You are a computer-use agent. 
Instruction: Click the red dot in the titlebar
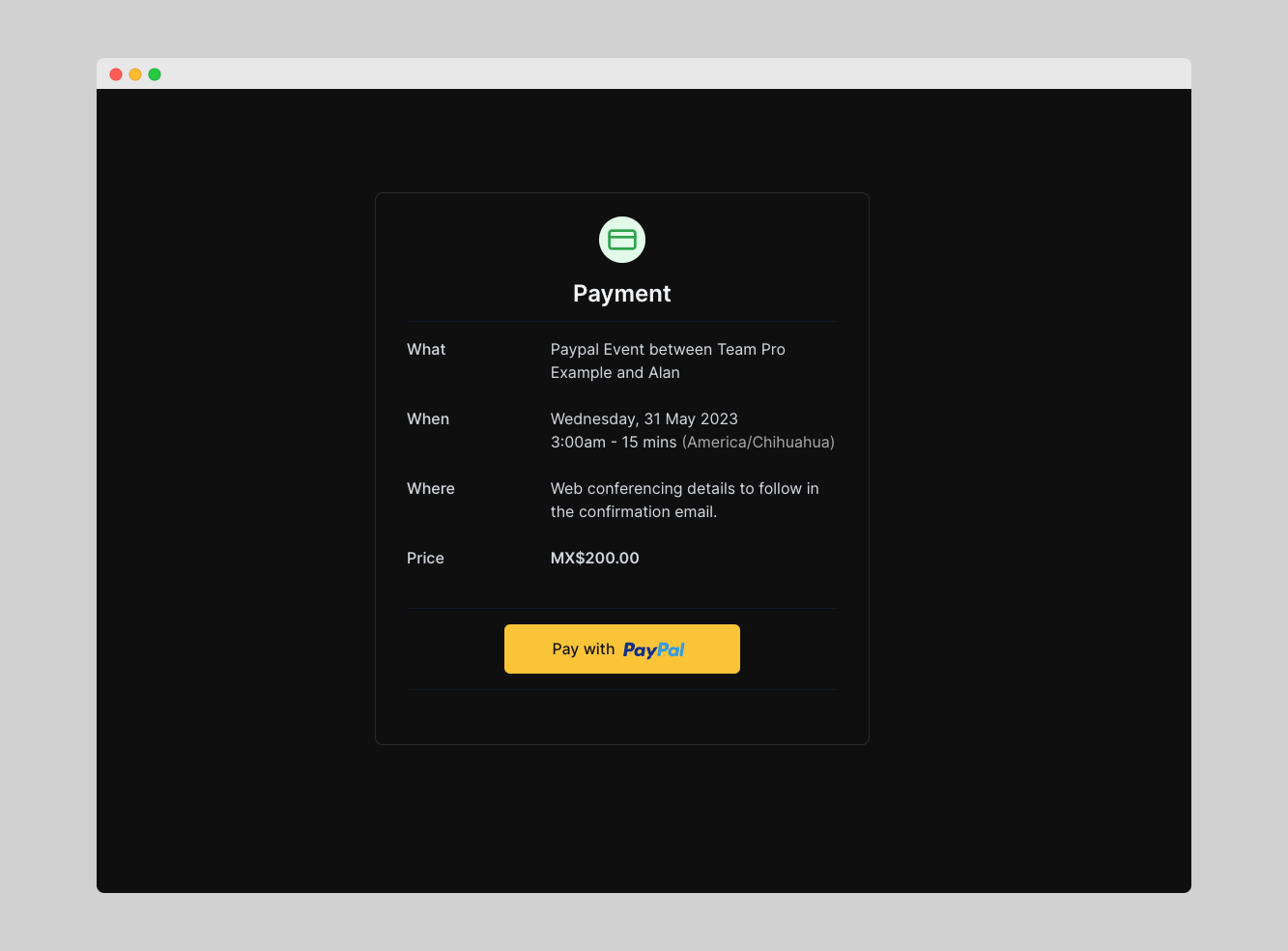coord(116,73)
